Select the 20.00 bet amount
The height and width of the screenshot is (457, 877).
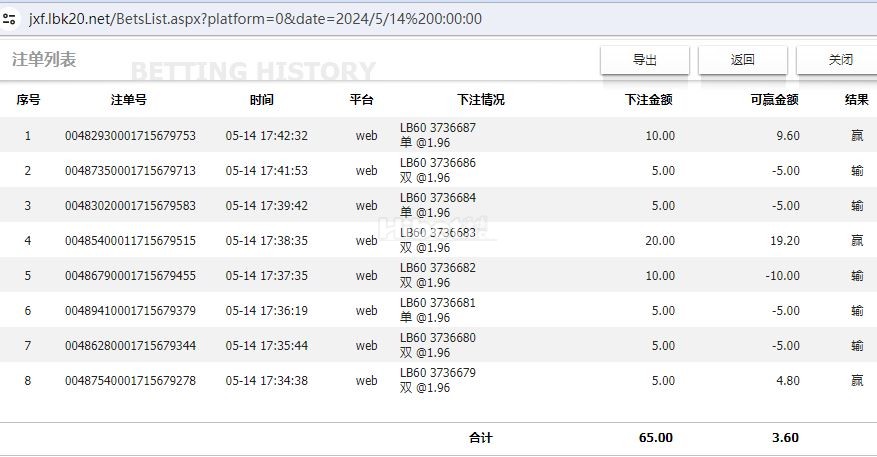click(x=660, y=241)
